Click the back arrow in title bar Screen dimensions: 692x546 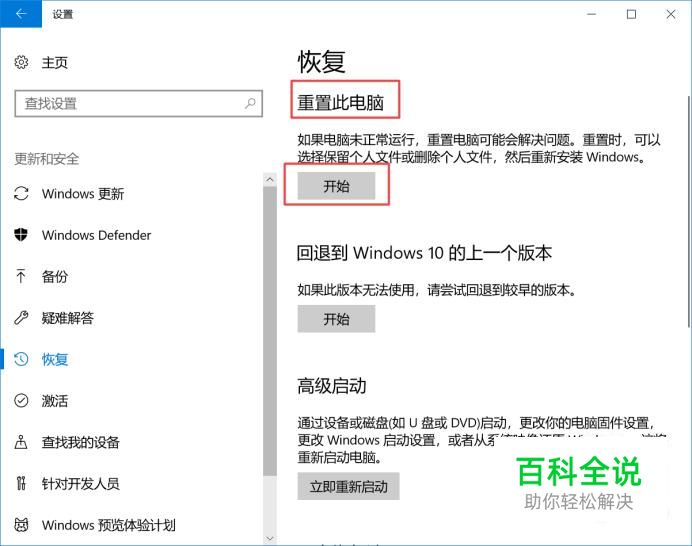click(21, 14)
